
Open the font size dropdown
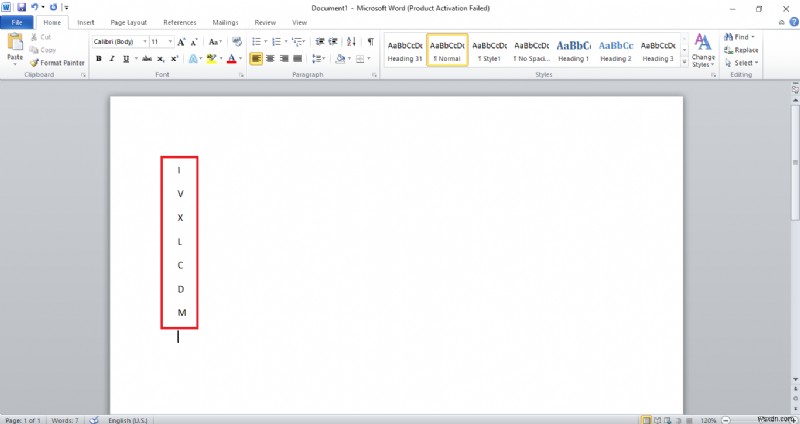pyautogui.click(x=170, y=42)
